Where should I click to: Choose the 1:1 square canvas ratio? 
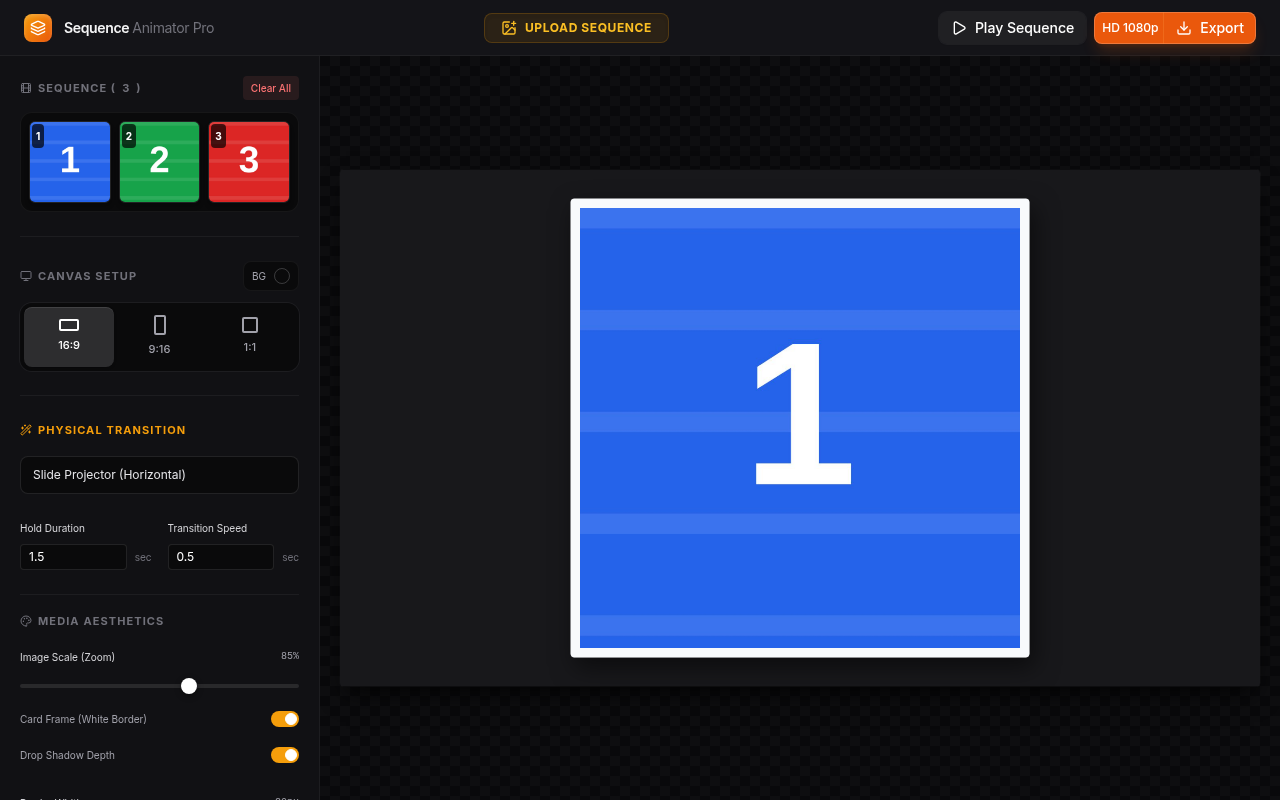[x=250, y=337]
